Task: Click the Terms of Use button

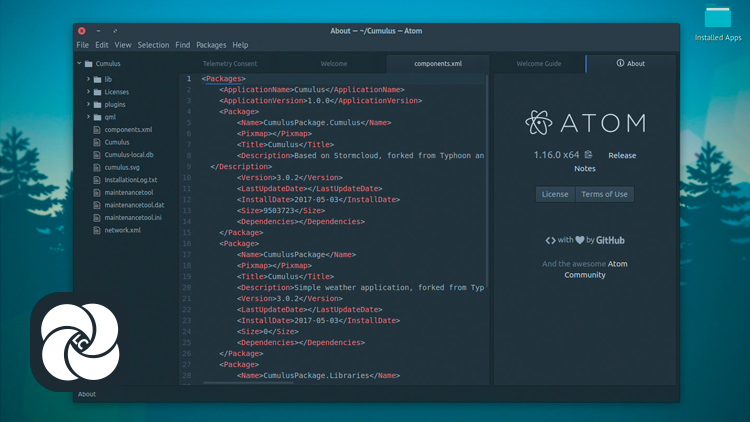Action: click(x=604, y=194)
